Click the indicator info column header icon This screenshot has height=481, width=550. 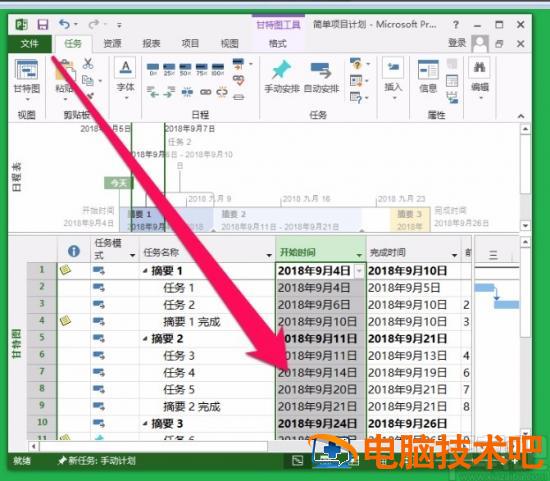74,251
